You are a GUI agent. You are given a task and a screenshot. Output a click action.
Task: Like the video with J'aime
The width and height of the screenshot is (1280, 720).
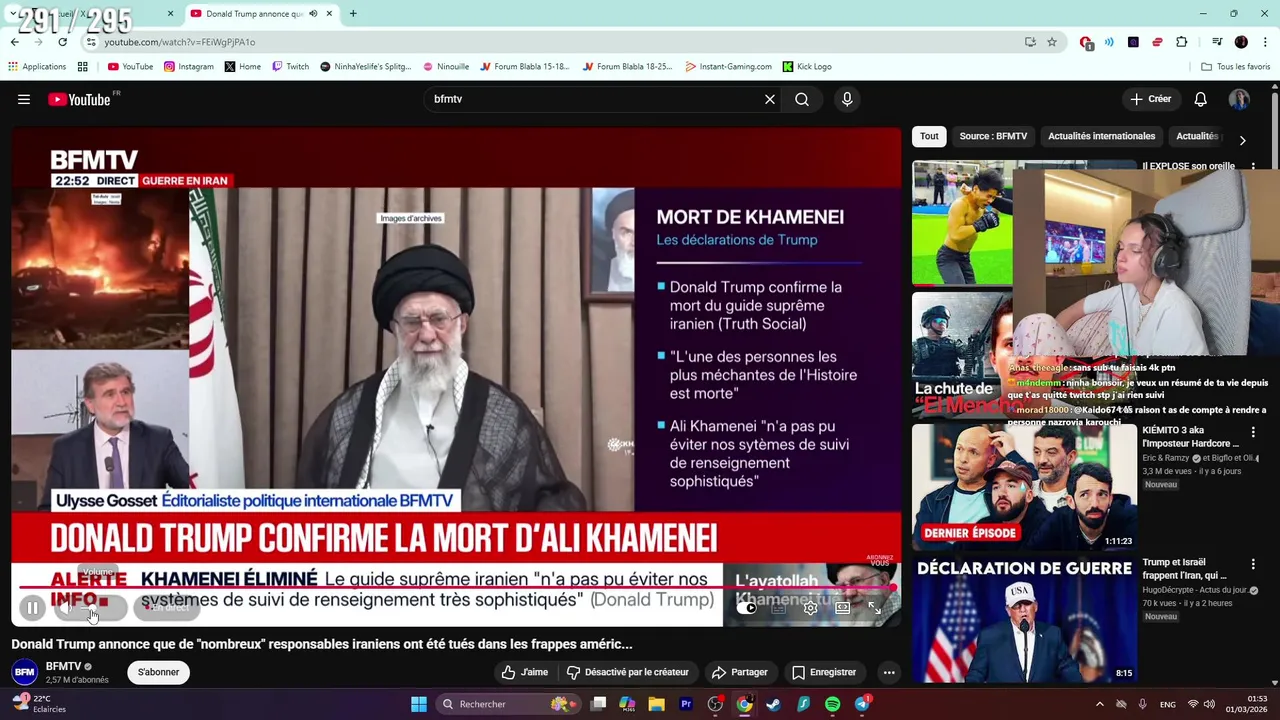525,672
